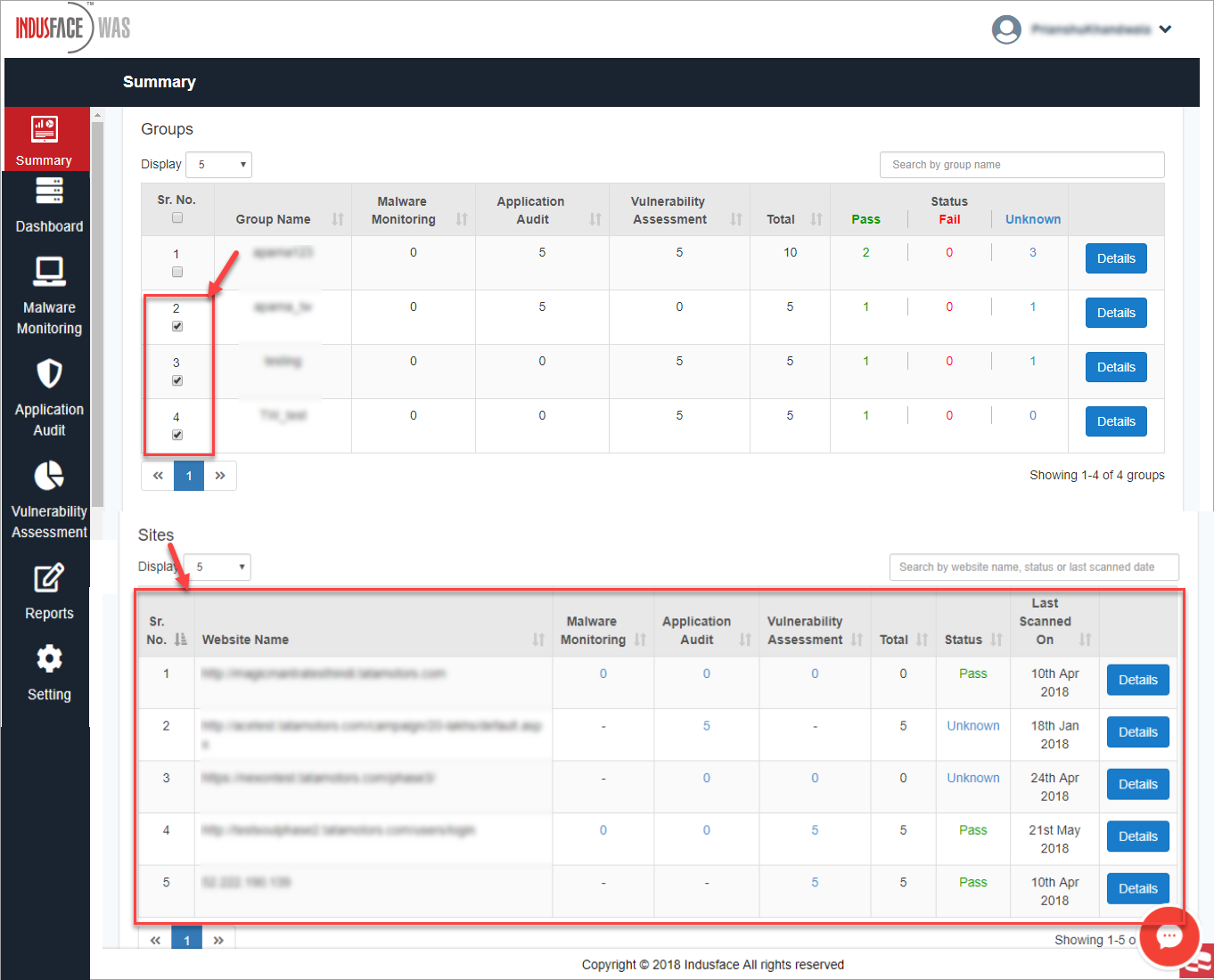Sort sites by Vulnerability Assessment column

(x=857, y=640)
